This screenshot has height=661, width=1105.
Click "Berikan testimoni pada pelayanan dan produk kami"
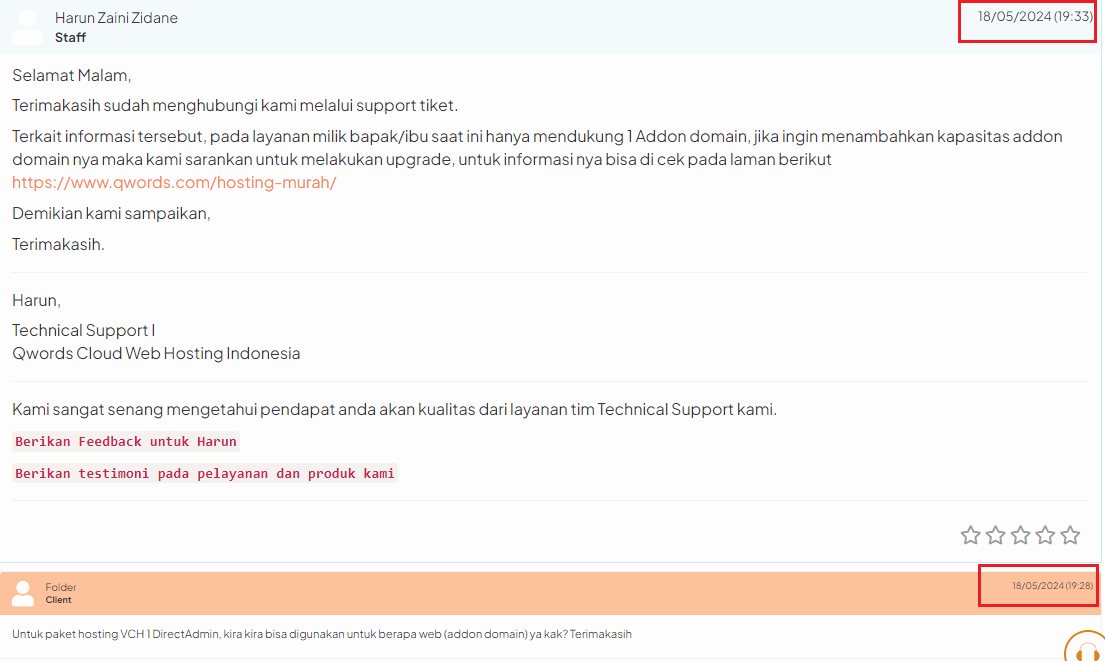pos(205,473)
